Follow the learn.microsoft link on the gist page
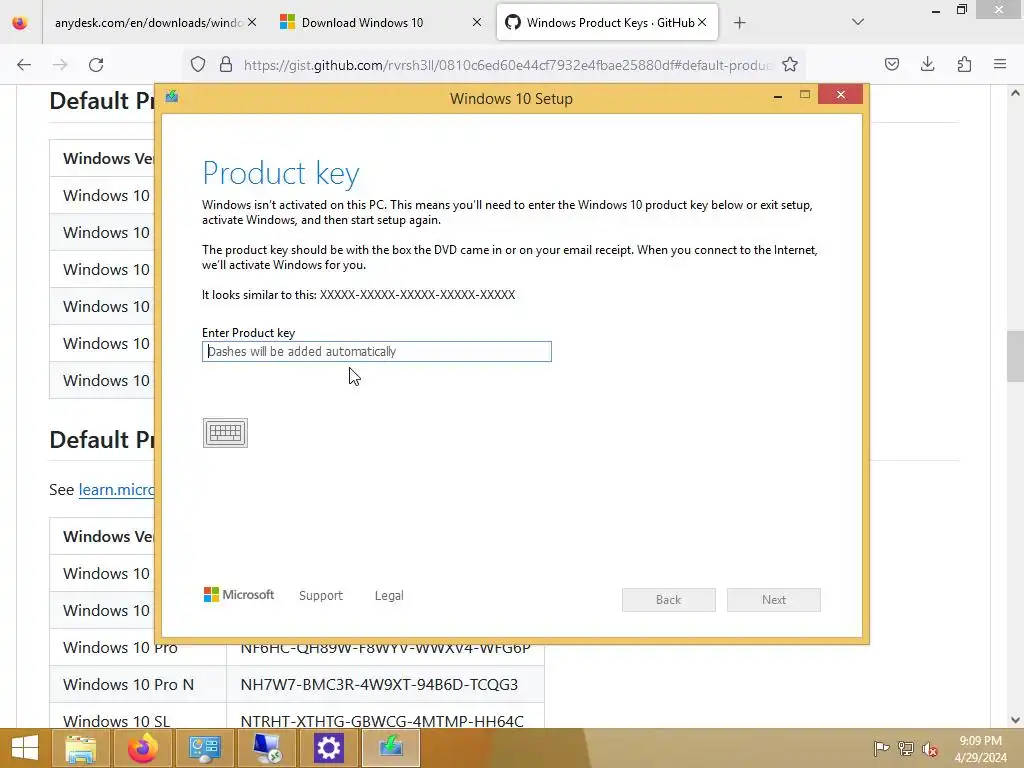Image resolution: width=1024 pixels, height=768 pixels. [x=116, y=489]
